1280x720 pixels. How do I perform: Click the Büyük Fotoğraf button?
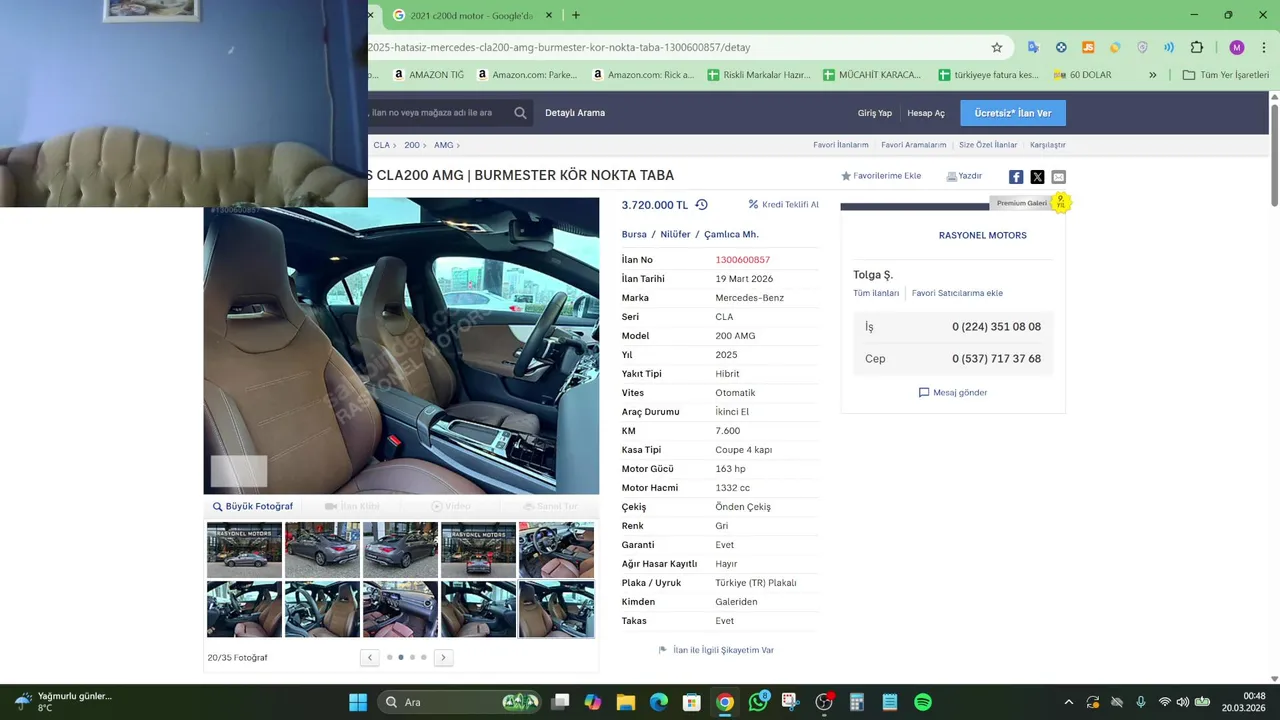[253, 506]
